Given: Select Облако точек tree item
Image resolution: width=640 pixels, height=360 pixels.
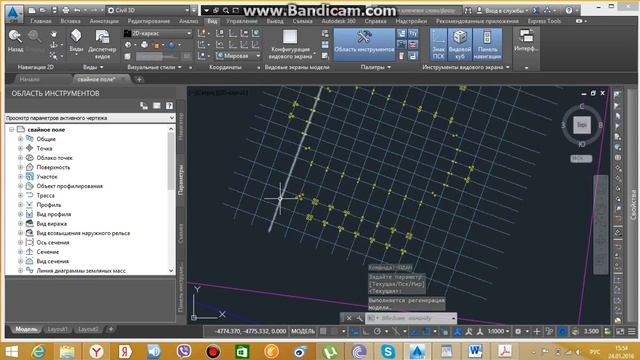Looking at the screenshot, I should (x=54, y=158).
